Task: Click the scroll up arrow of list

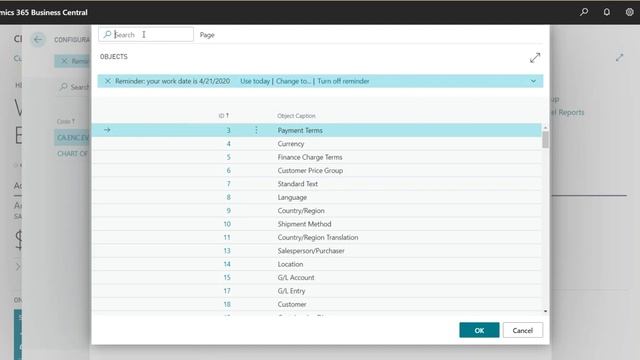Action: pyautogui.click(x=545, y=128)
